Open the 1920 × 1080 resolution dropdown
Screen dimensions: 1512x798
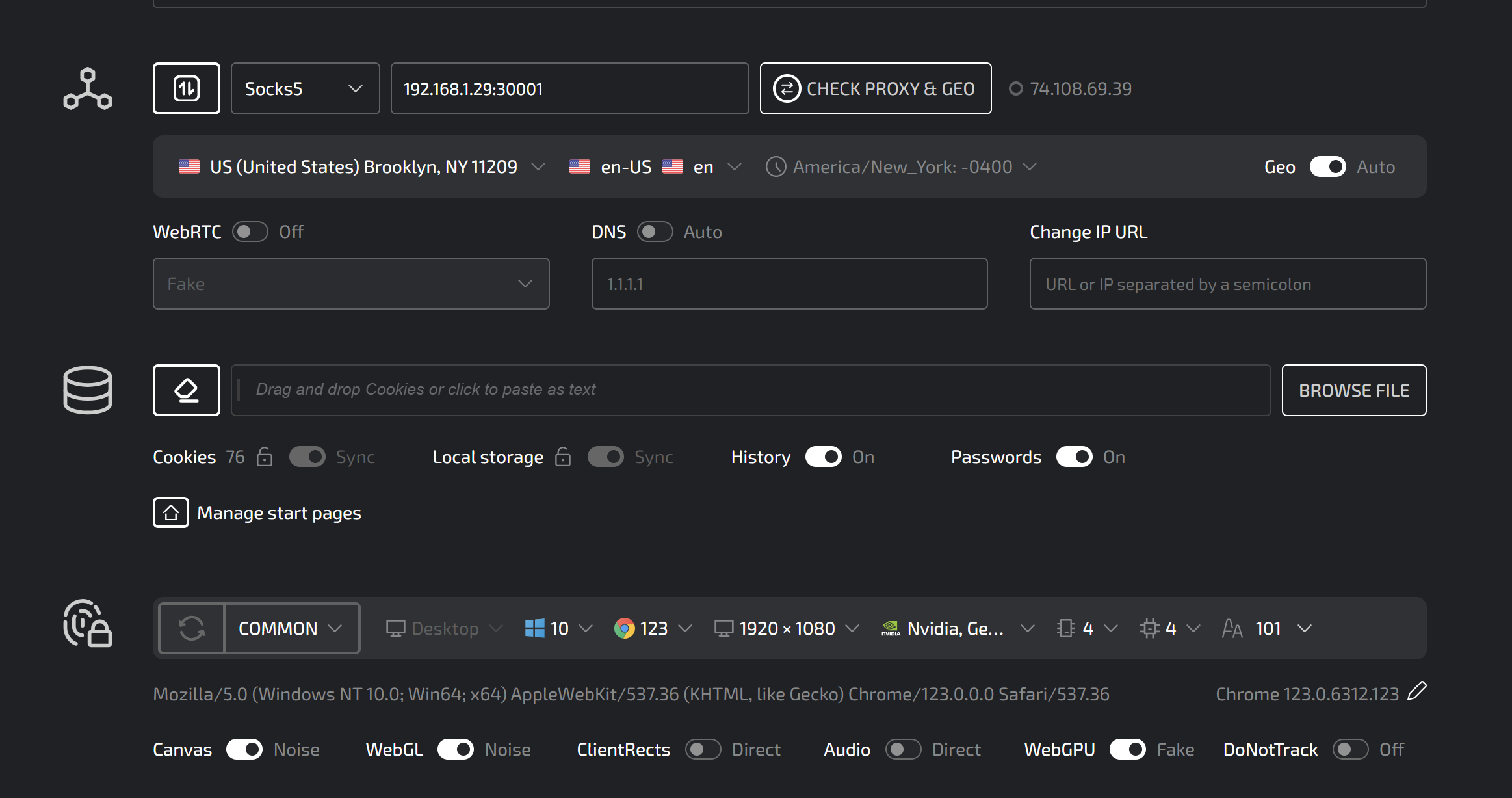[787, 628]
